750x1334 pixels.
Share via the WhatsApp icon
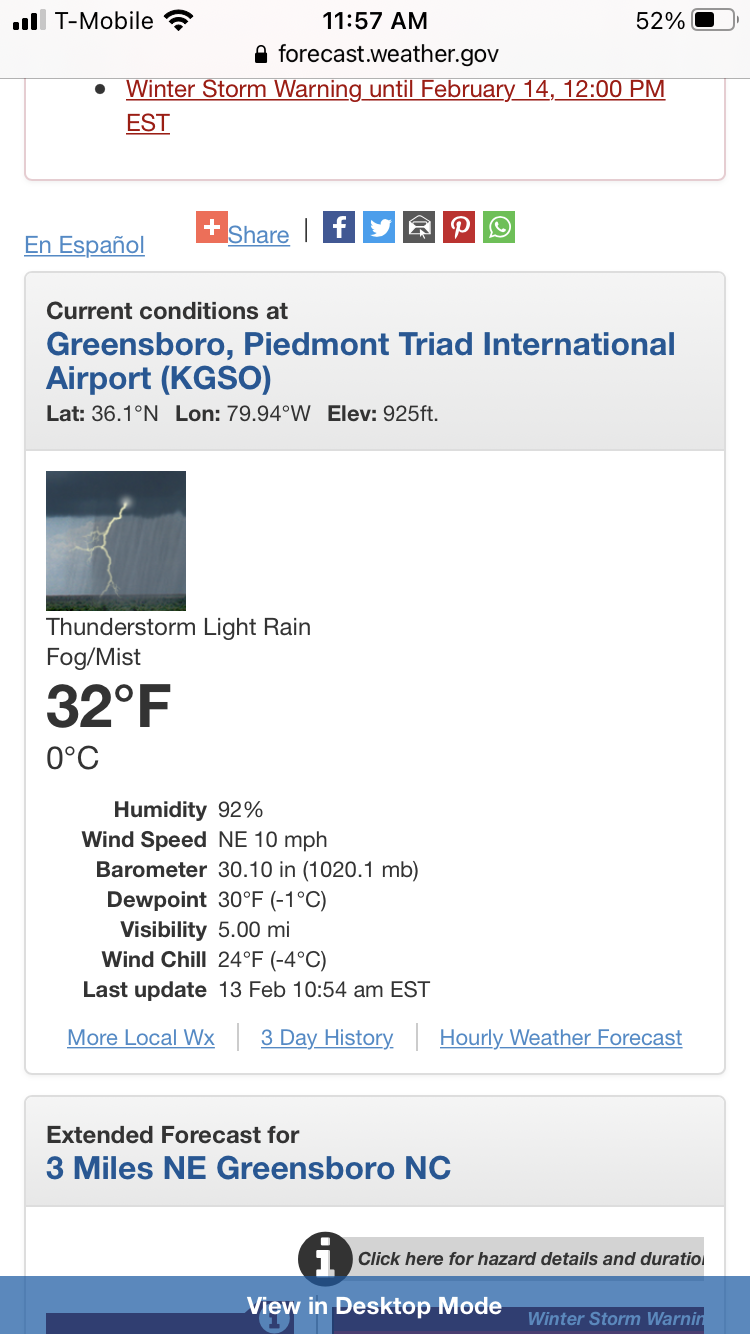499,227
